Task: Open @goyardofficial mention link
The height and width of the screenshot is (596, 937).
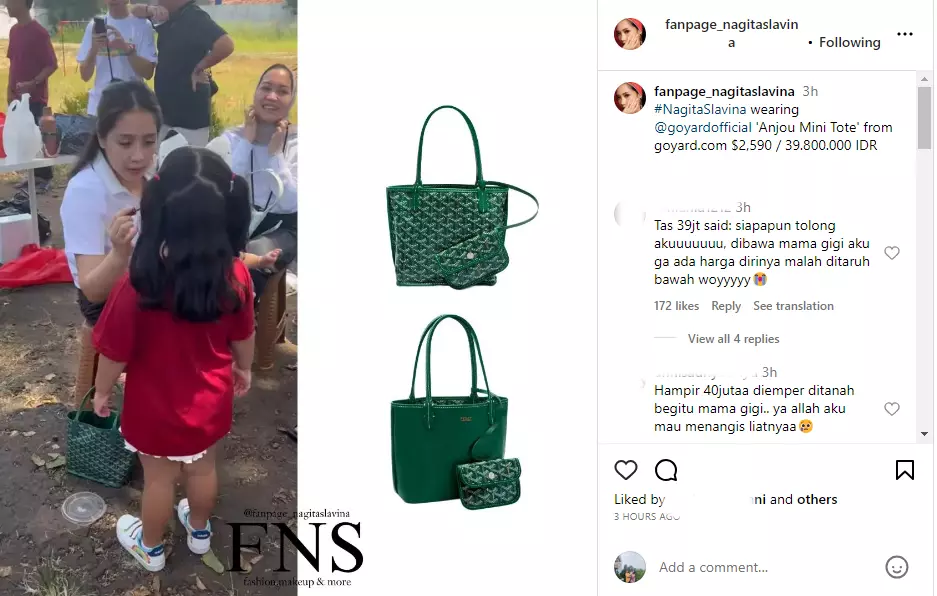Action: (x=703, y=127)
